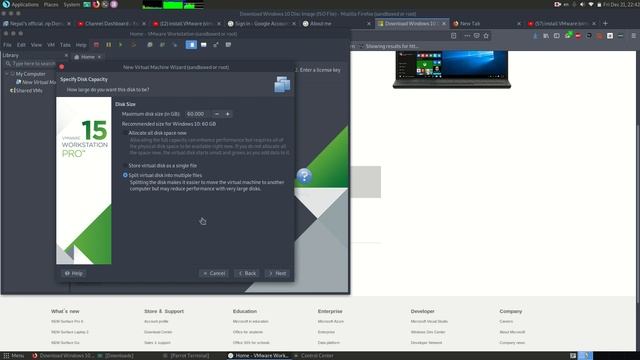Decrease maximum disk size with minus
Screen dimensions: 640x360
(217, 114)
